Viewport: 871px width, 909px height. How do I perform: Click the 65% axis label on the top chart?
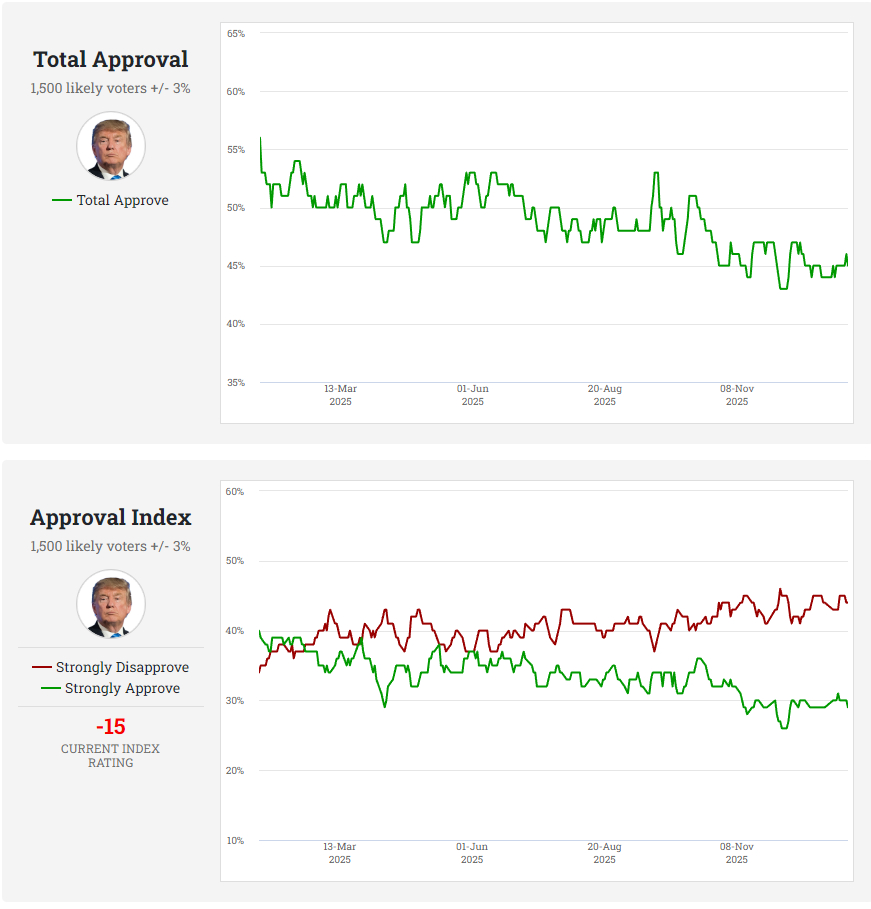pyautogui.click(x=236, y=34)
